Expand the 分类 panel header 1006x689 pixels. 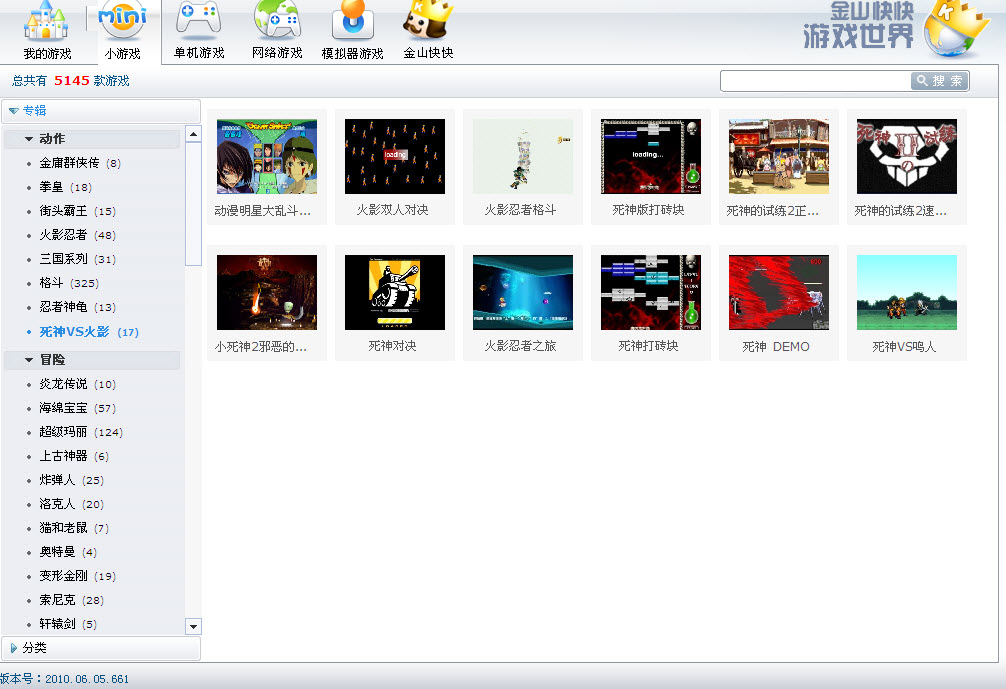(101, 648)
